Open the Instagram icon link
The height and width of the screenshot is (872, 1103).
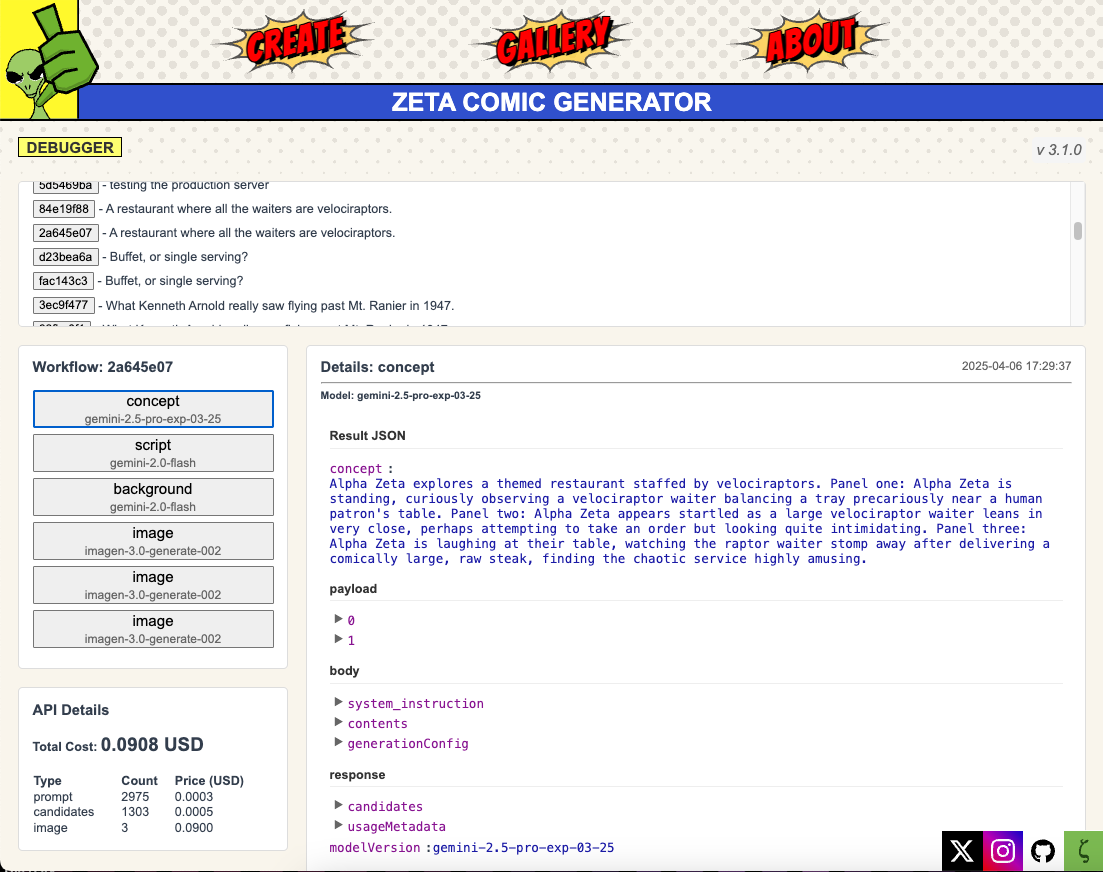[1002, 851]
